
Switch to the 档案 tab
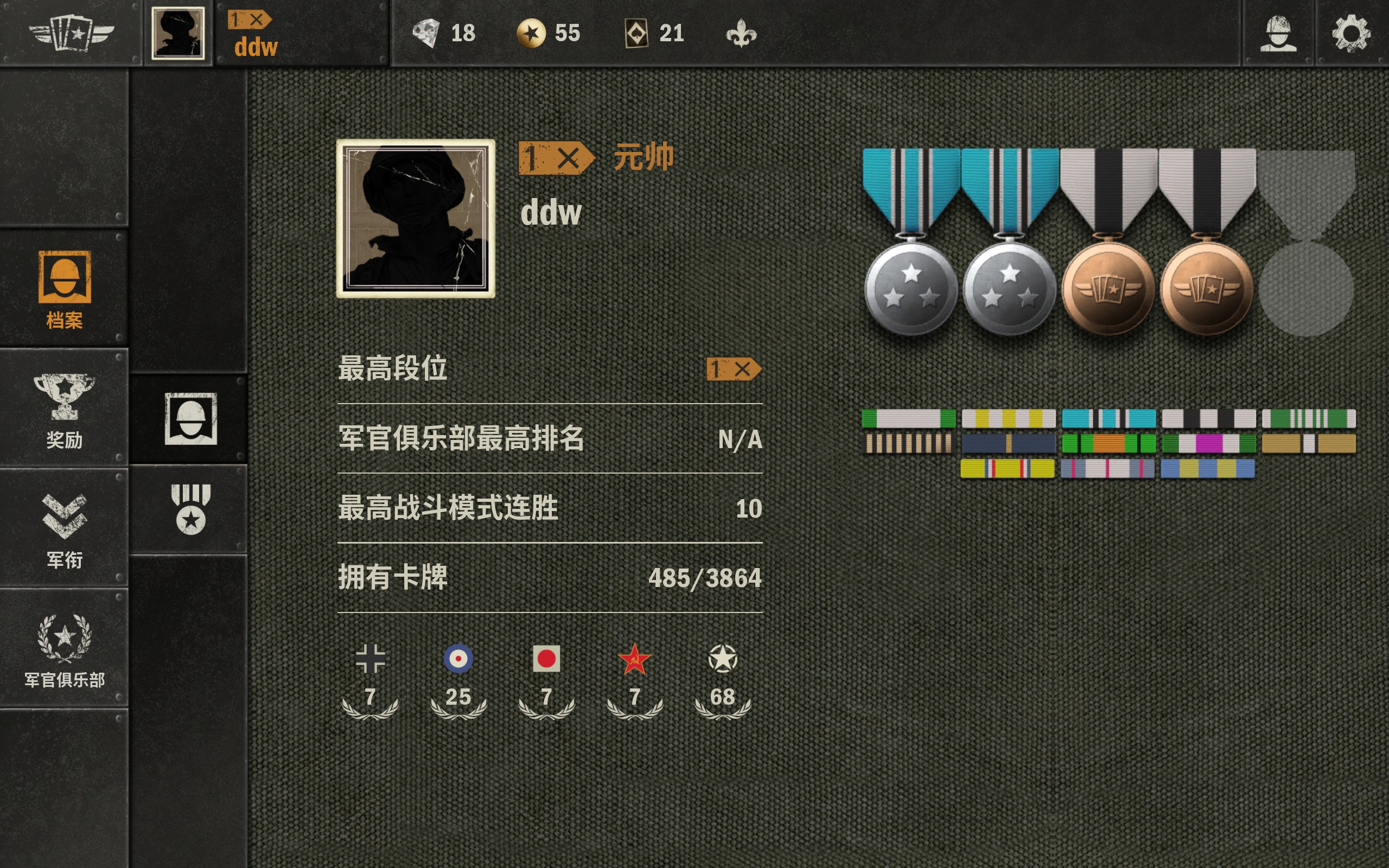point(64,289)
